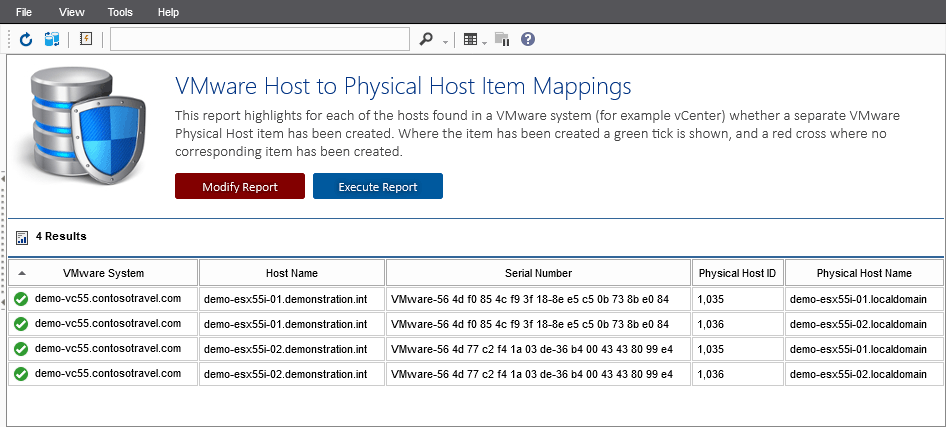946x427 pixels.
Task: Select demo-esx55i-02.demonstration.int in third row
Action: [x=285, y=349]
